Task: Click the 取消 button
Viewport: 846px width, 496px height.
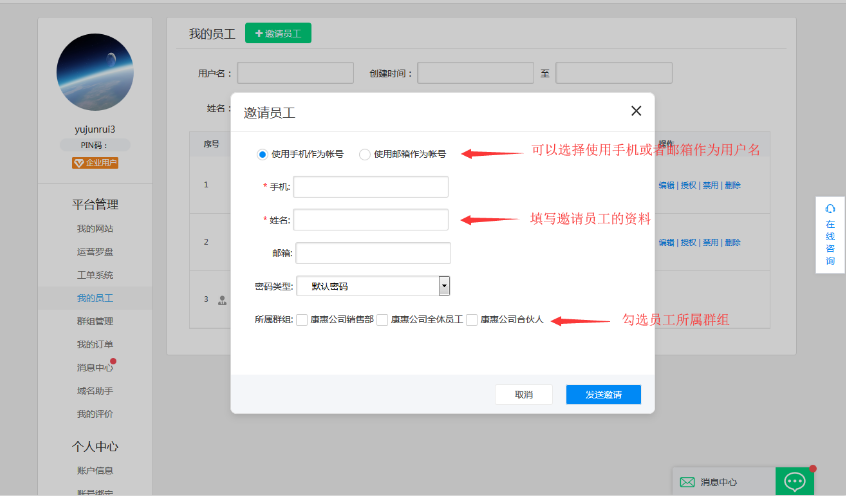Action: click(x=524, y=395)
